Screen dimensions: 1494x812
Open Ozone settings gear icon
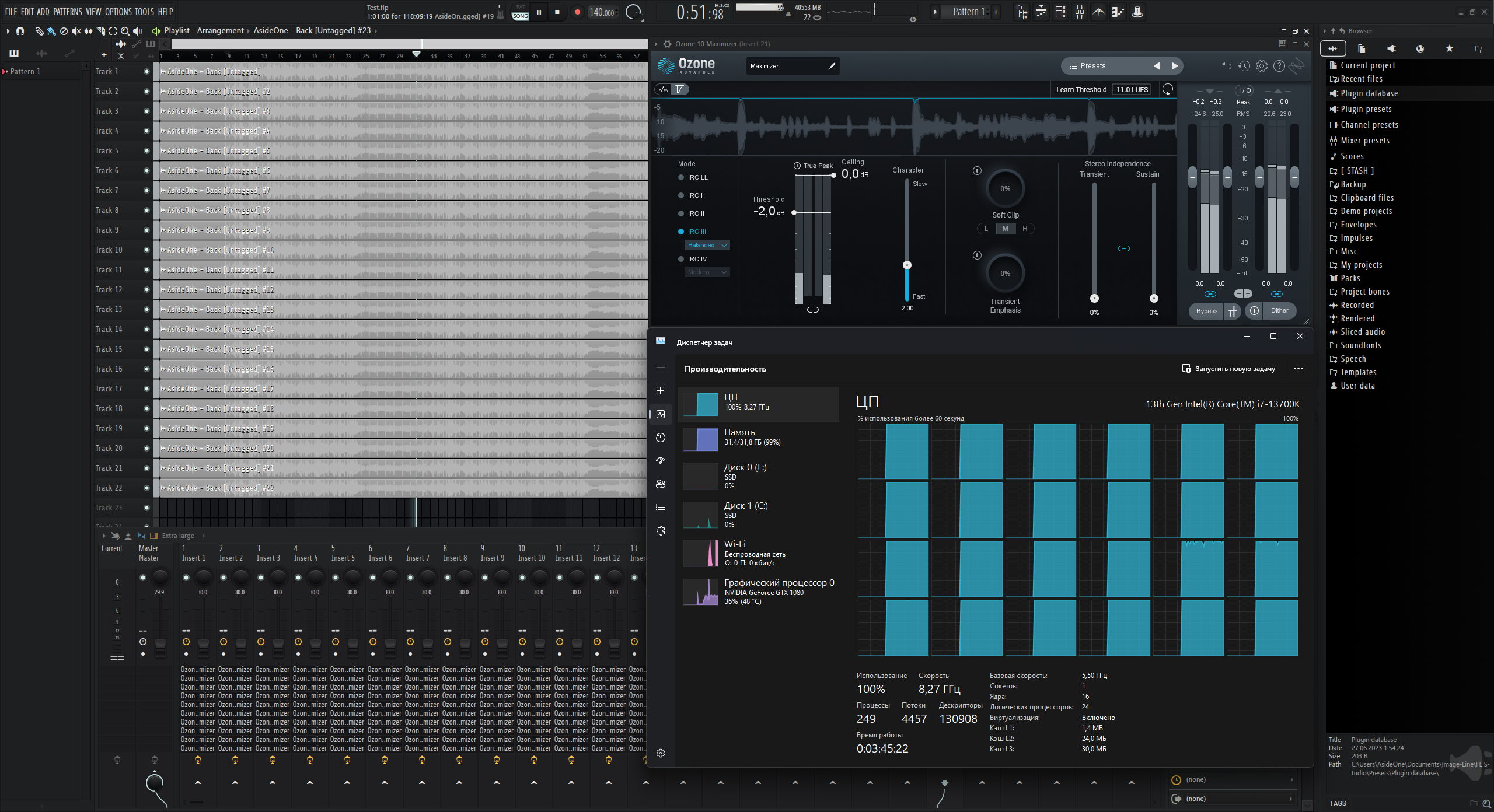(1261, 66)
